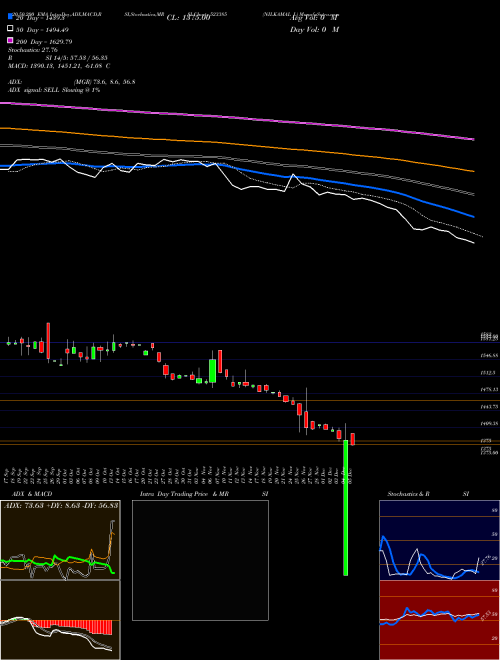Click the red RSI chart panel
This screenshot has height=660, width=500.
coord(439,620)
